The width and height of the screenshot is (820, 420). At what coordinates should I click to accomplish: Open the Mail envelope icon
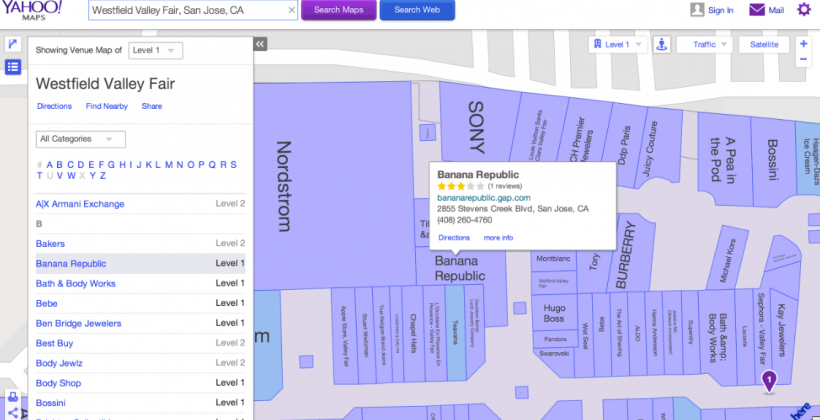757,10
